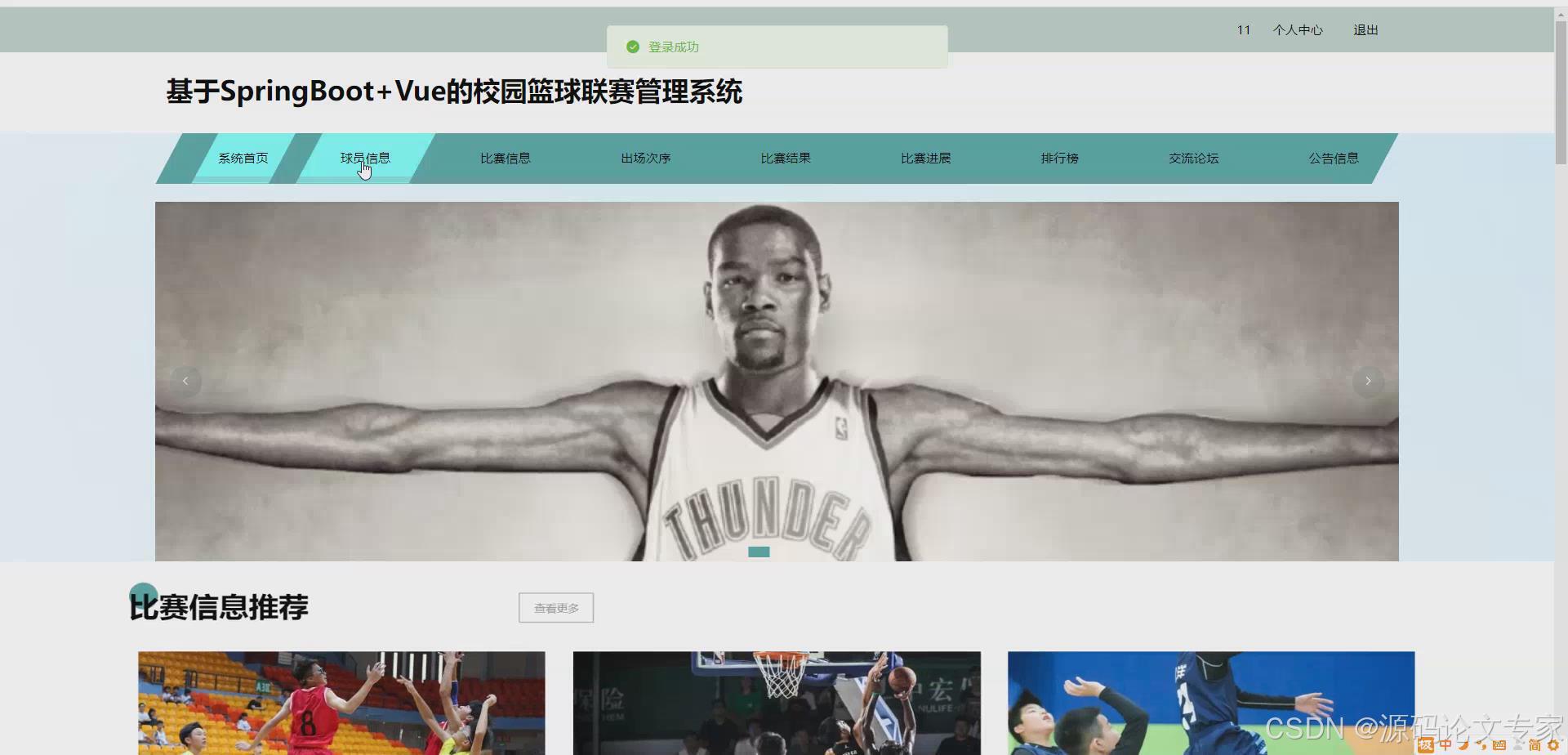
Task: Go to next carousel slide arrow
Action: (x=1368, y=381)
